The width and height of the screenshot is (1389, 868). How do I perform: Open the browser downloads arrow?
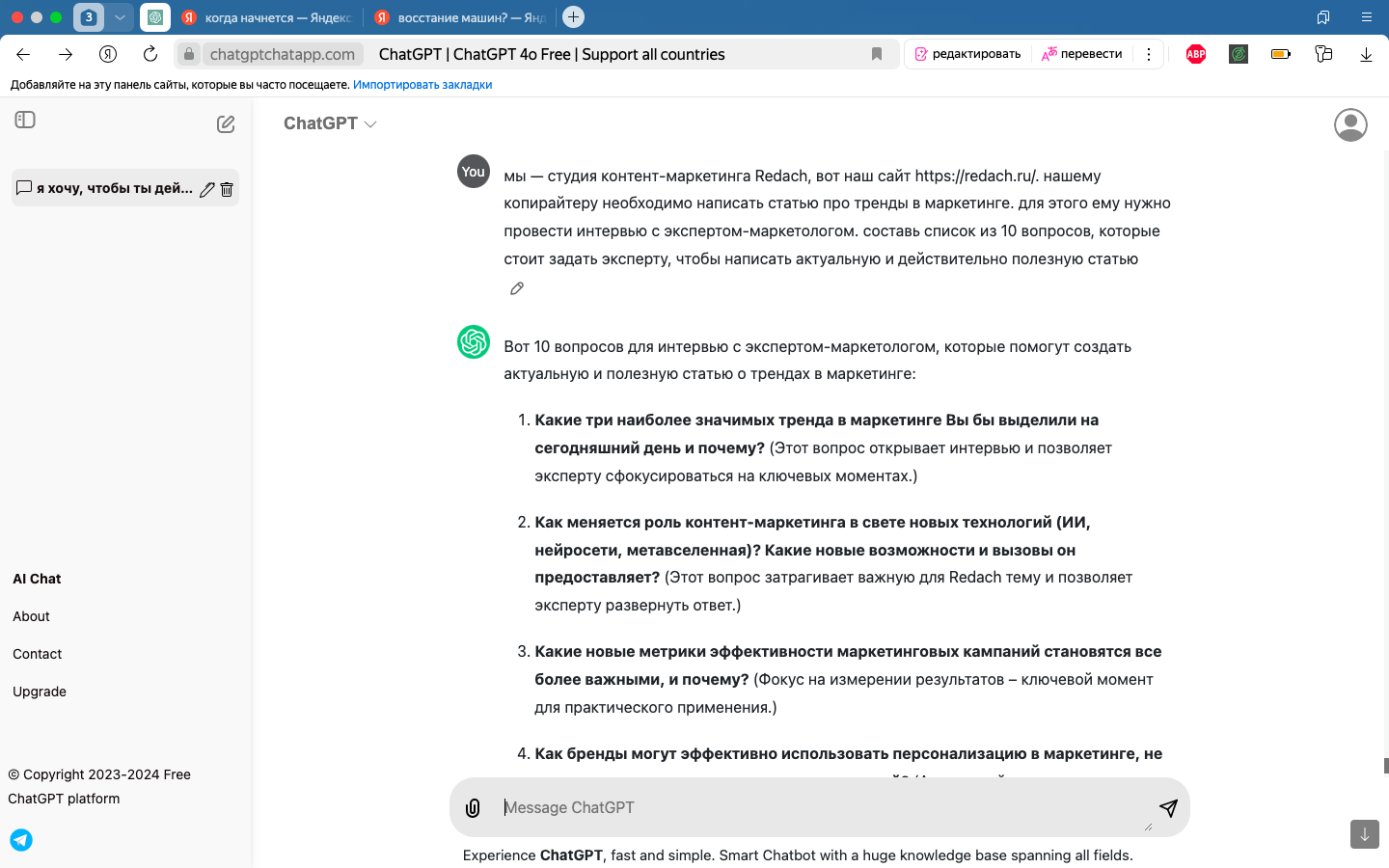point(1366,54)
